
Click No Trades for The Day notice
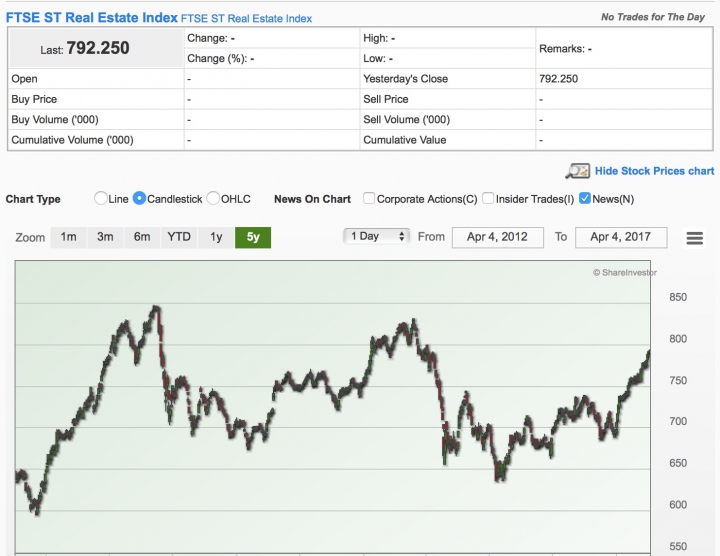652,17
